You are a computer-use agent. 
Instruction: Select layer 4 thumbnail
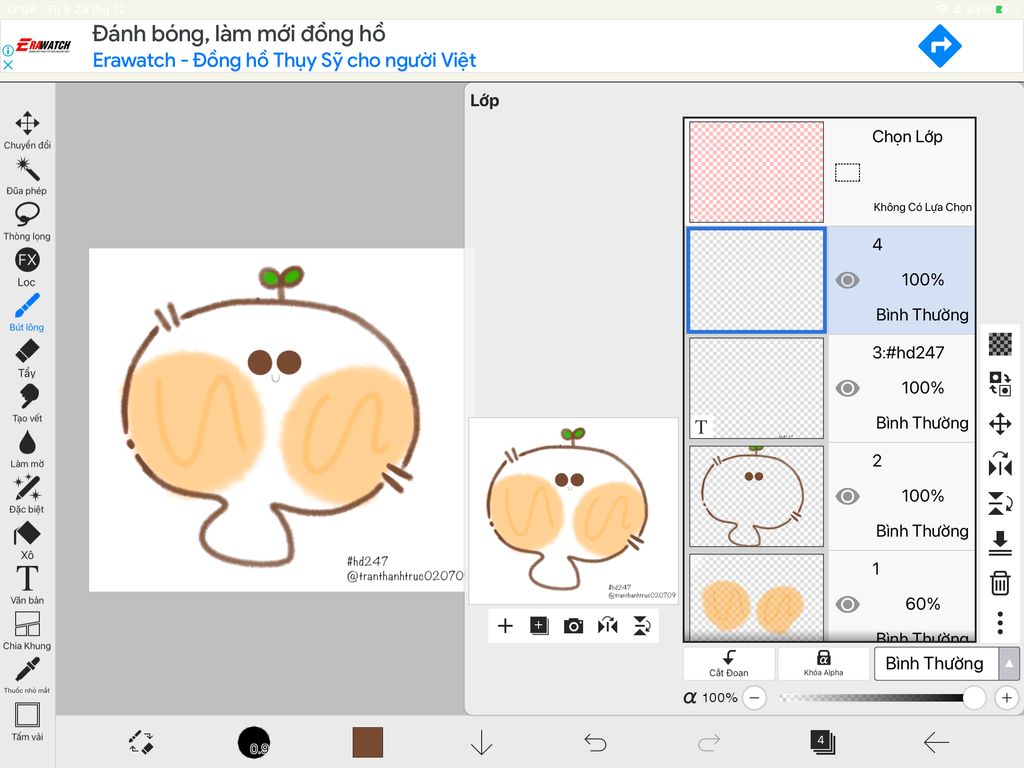click(756, 280)
